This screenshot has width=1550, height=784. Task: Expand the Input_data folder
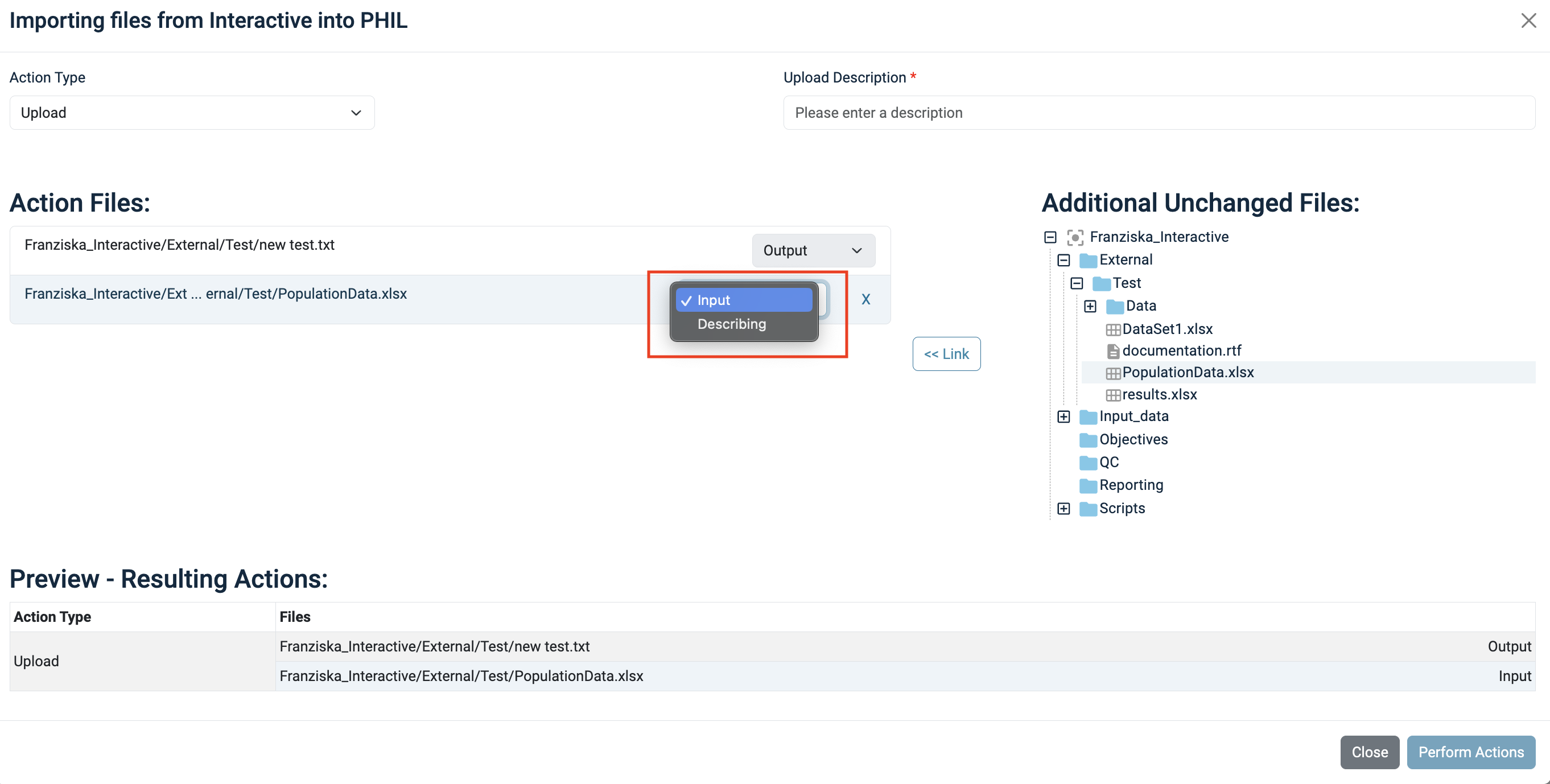tap(1063, 416)
